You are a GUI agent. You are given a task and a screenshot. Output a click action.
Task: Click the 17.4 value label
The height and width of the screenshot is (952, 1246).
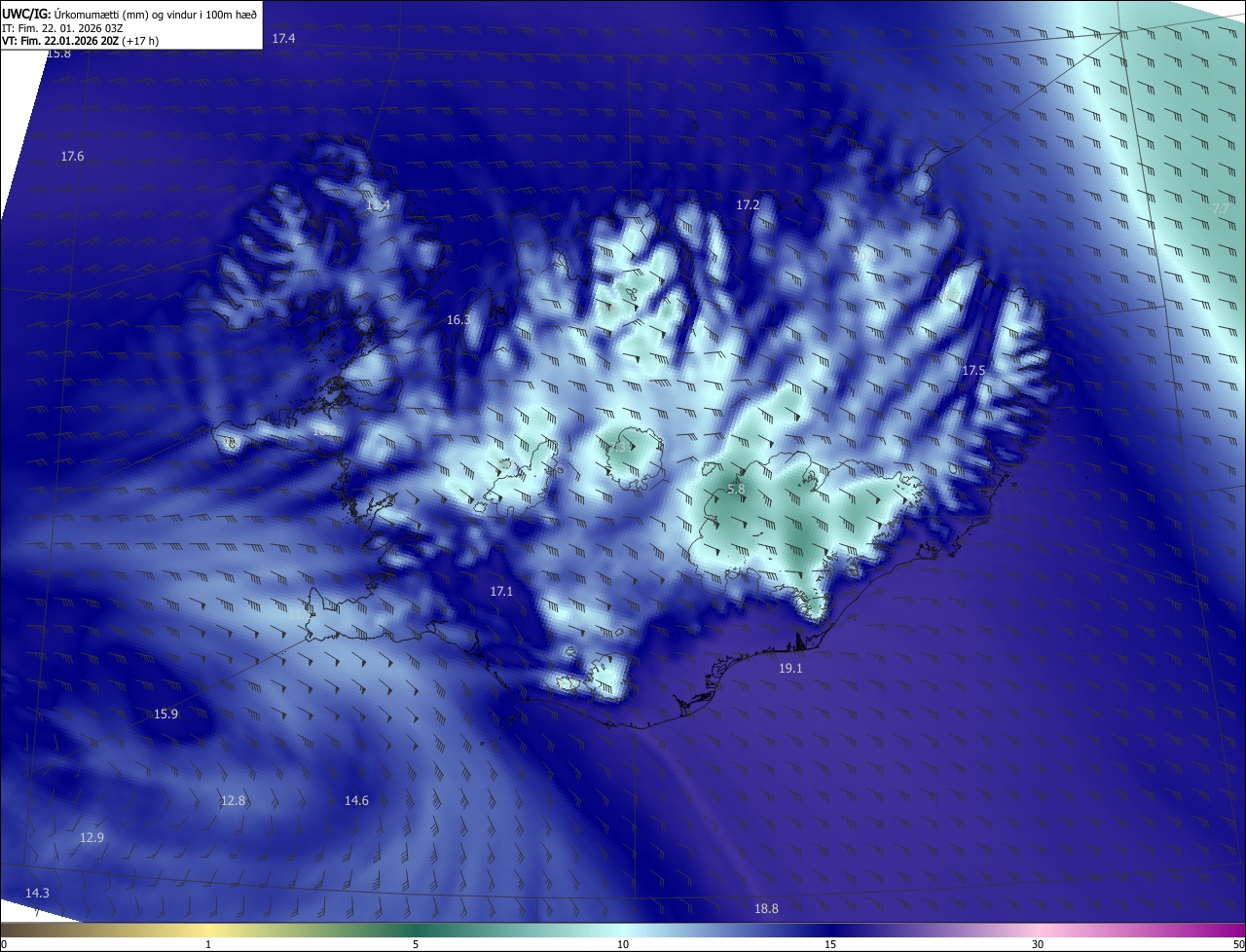pos(283,38)
